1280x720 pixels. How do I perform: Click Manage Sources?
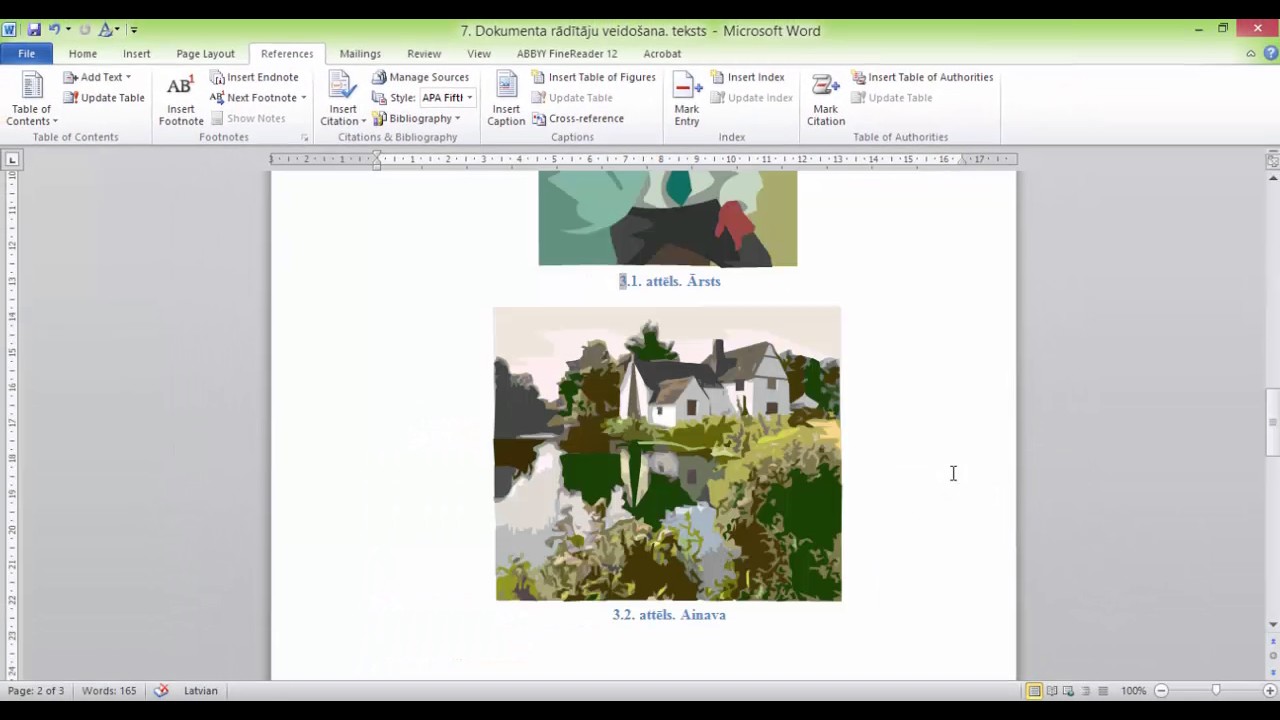[420, 77]
